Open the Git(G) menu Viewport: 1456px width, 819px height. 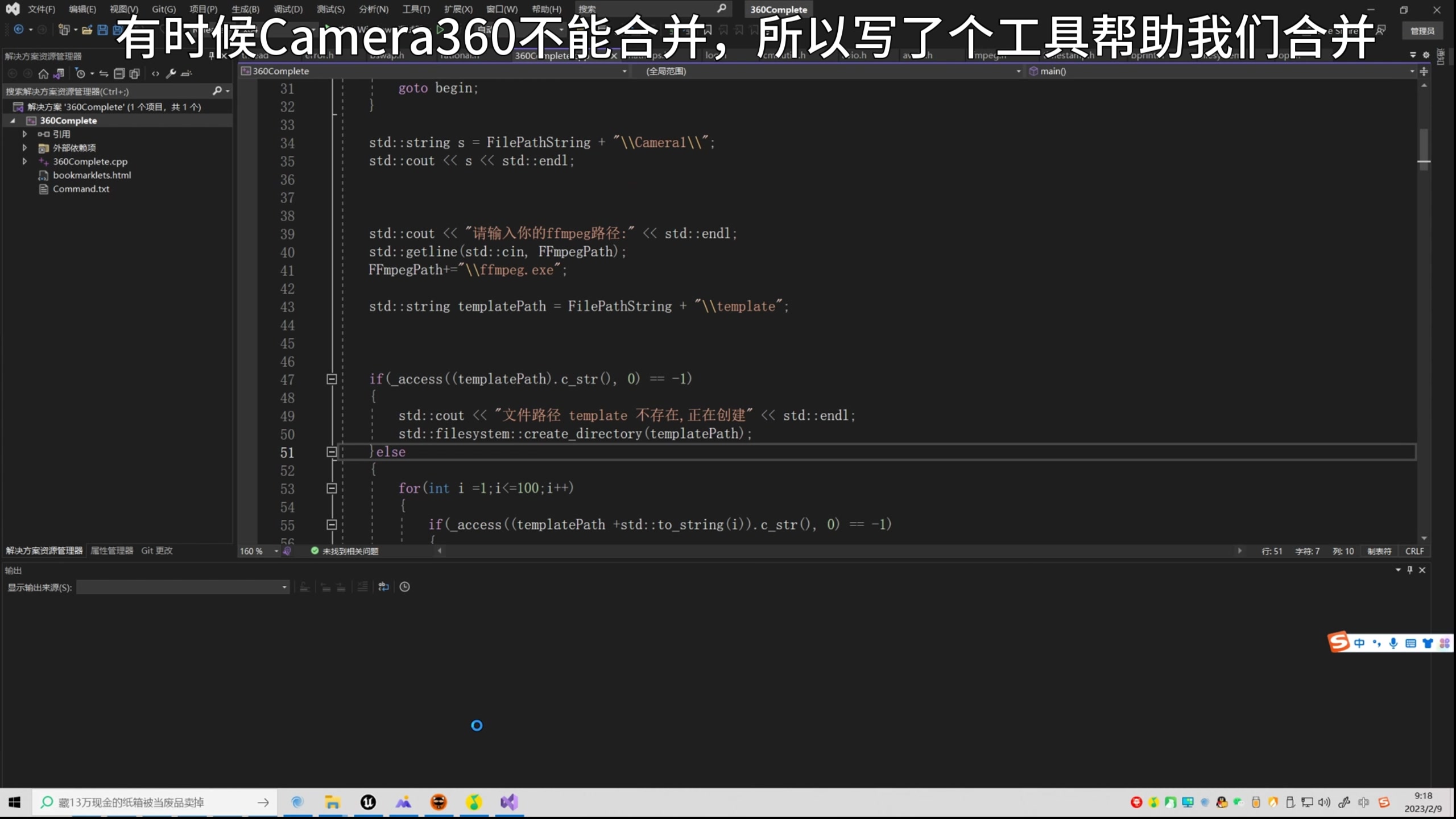(164, 9)
